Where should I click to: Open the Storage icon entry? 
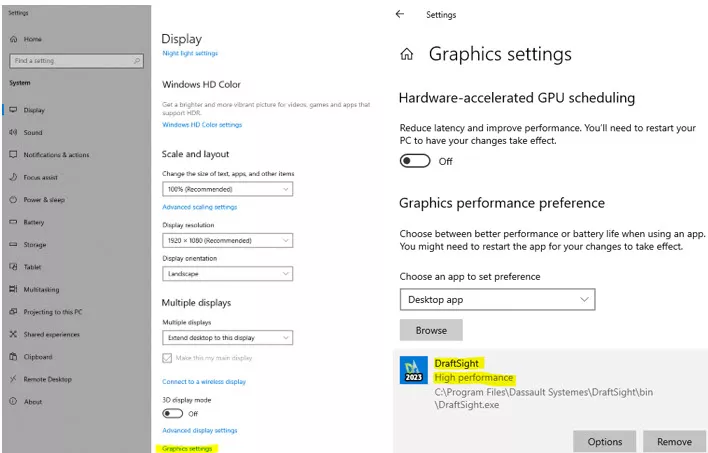[x=13, y=245]
